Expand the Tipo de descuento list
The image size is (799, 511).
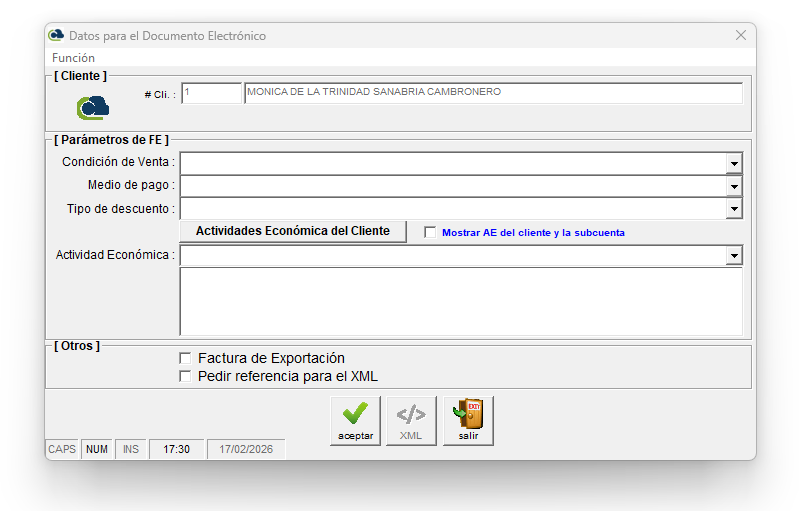pos(734,209)
